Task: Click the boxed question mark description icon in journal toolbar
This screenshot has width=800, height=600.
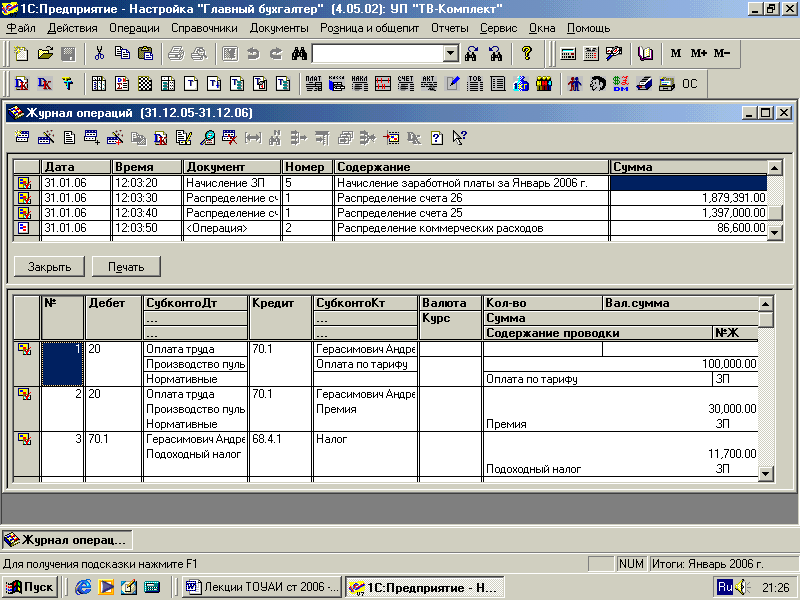Action: [x=437, y=138]
